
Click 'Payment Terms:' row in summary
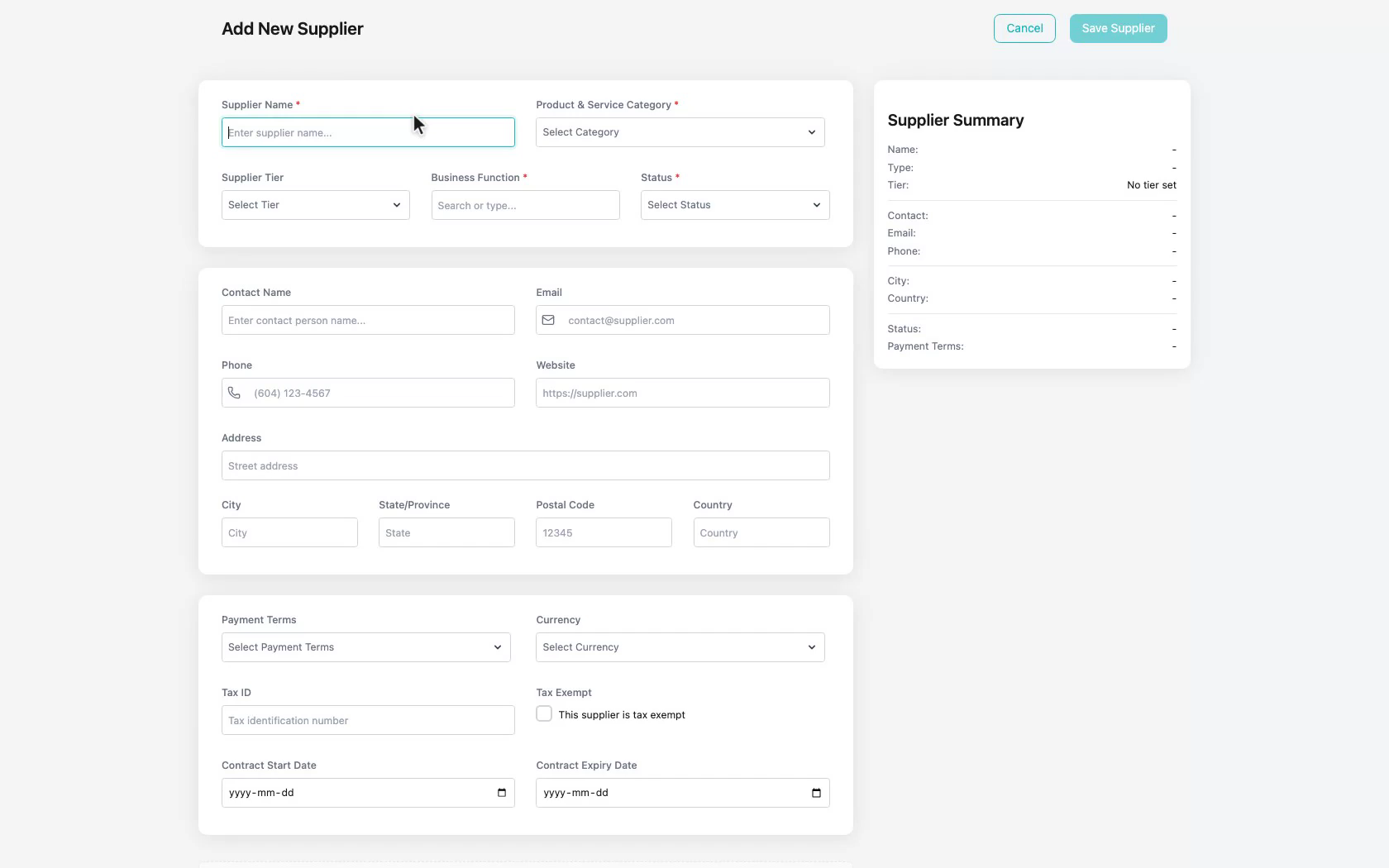[x=1032, y=346]
